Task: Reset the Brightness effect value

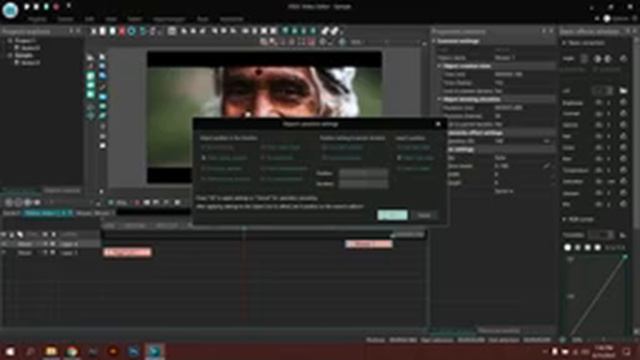Action: click(623, 102)
